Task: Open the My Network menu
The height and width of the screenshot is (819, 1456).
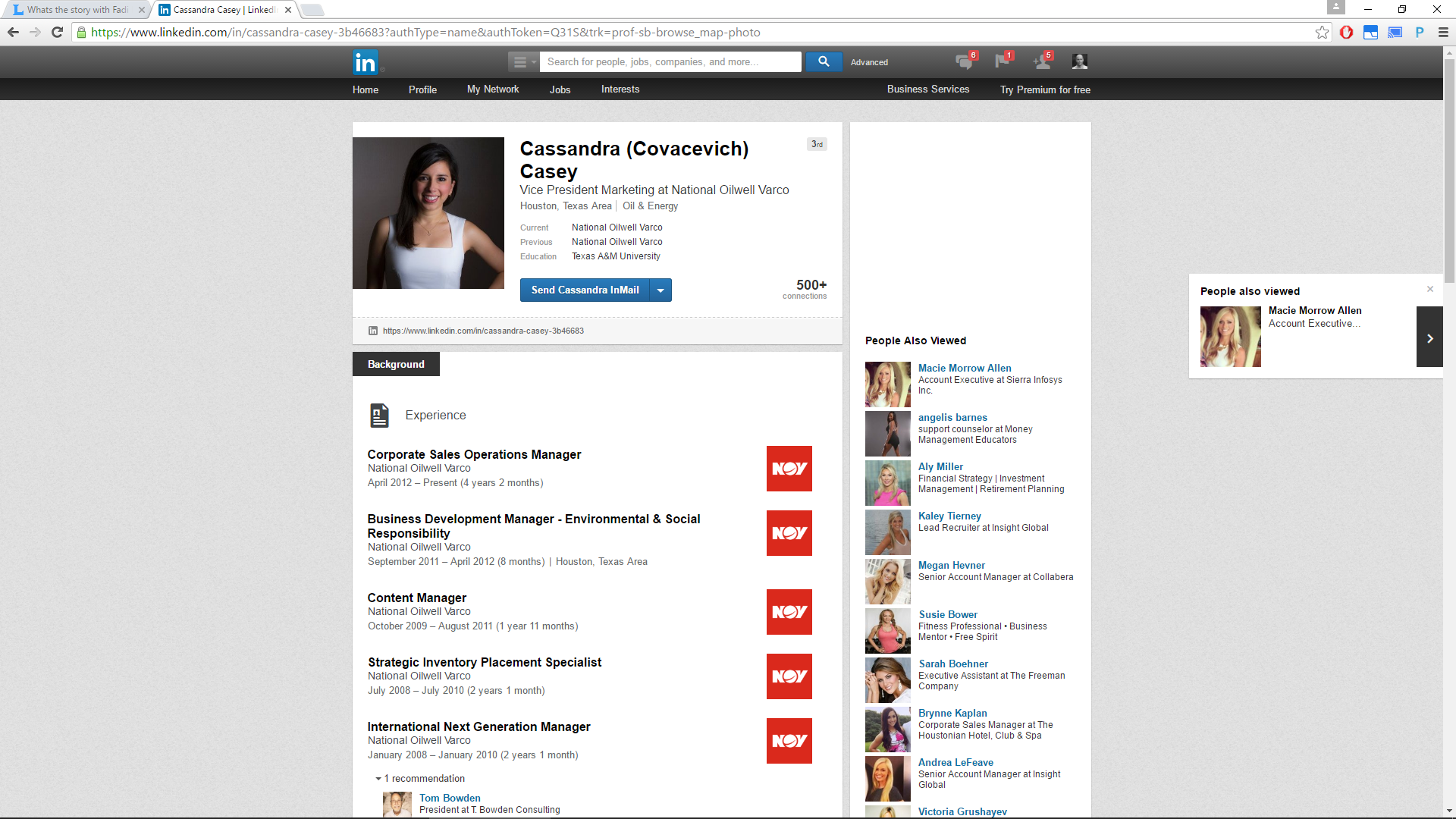Action: (x=493, y=89)
